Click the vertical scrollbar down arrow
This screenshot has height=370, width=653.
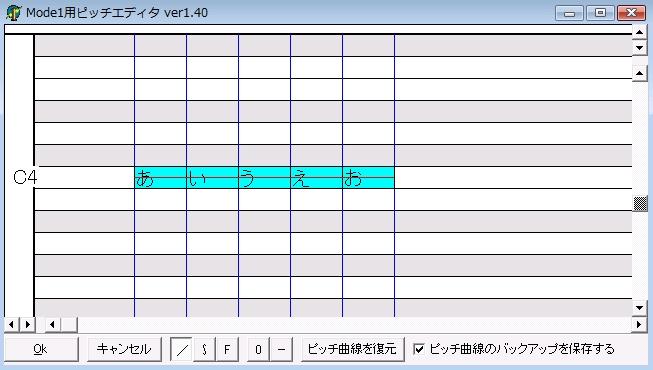click(640, 308)
